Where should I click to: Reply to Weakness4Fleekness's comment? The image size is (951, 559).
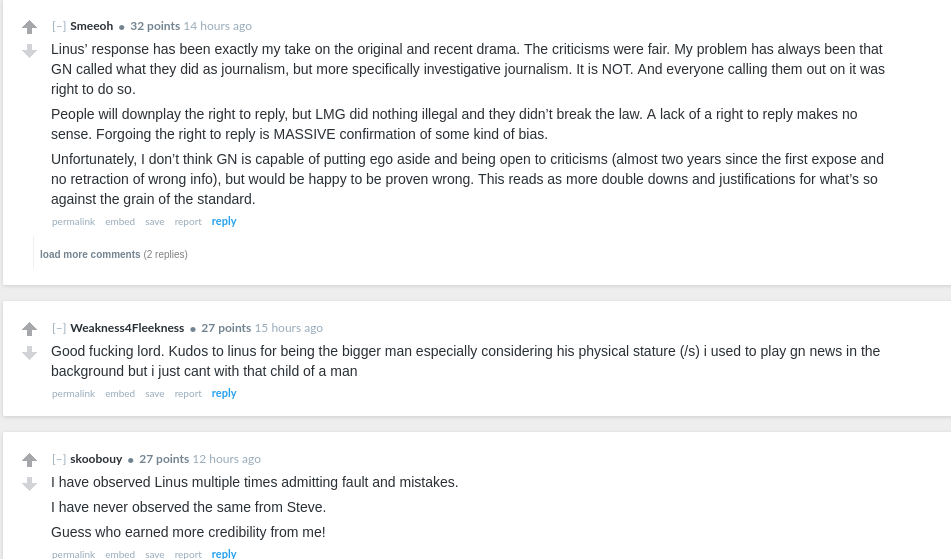[224, 393]
